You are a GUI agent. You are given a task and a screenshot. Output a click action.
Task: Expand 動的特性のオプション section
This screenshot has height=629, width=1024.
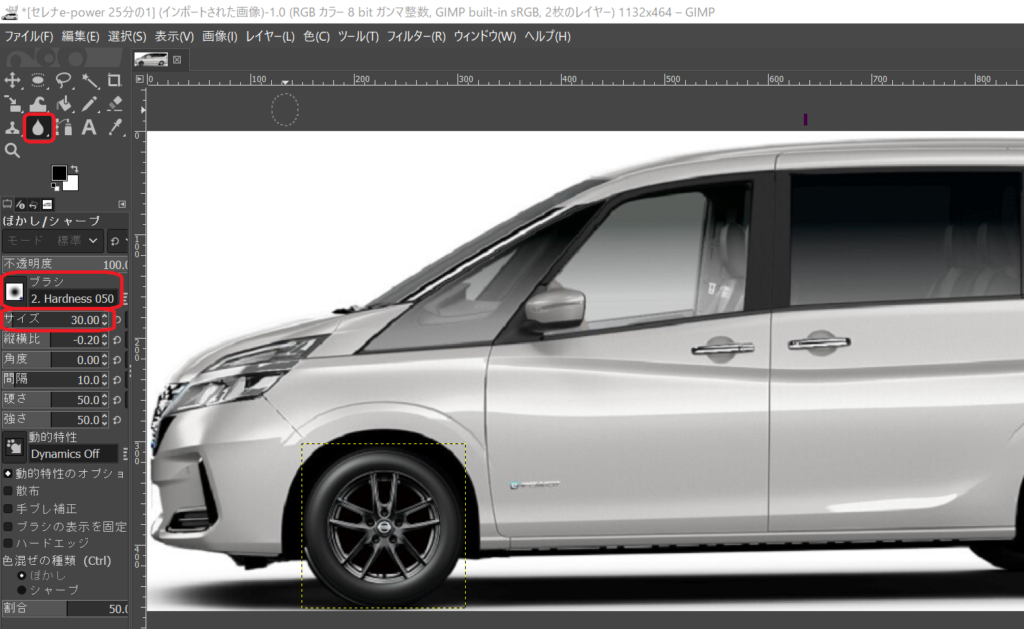coord(7,473)
